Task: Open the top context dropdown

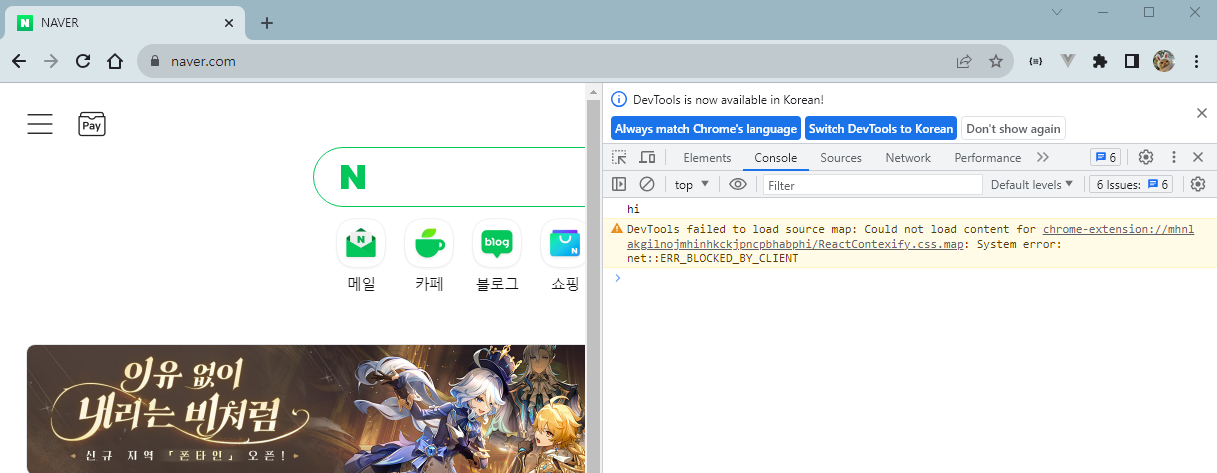Action: point(692,184)
